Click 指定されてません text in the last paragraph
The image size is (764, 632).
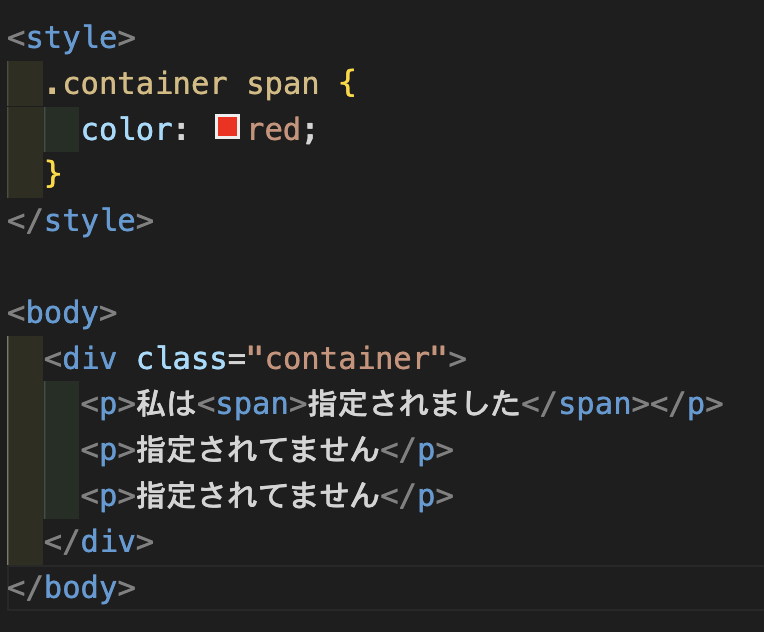[x=257, y=495]
